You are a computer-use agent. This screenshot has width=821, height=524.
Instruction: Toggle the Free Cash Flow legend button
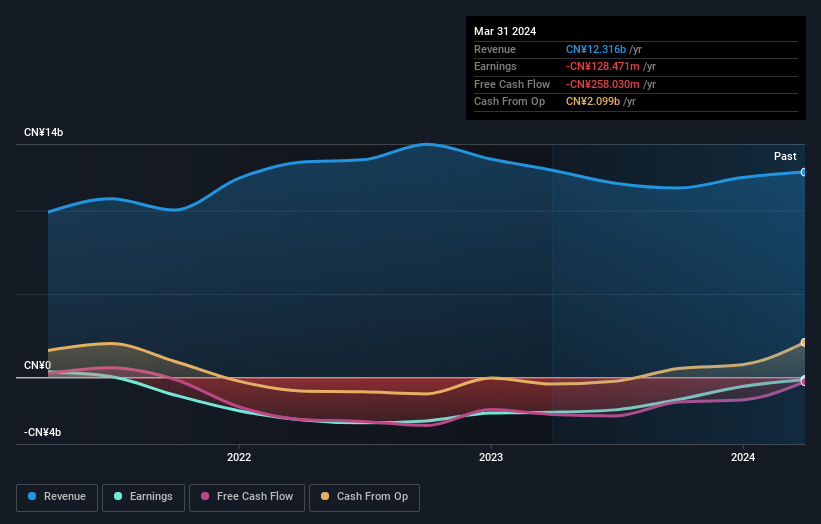[247, 497]
